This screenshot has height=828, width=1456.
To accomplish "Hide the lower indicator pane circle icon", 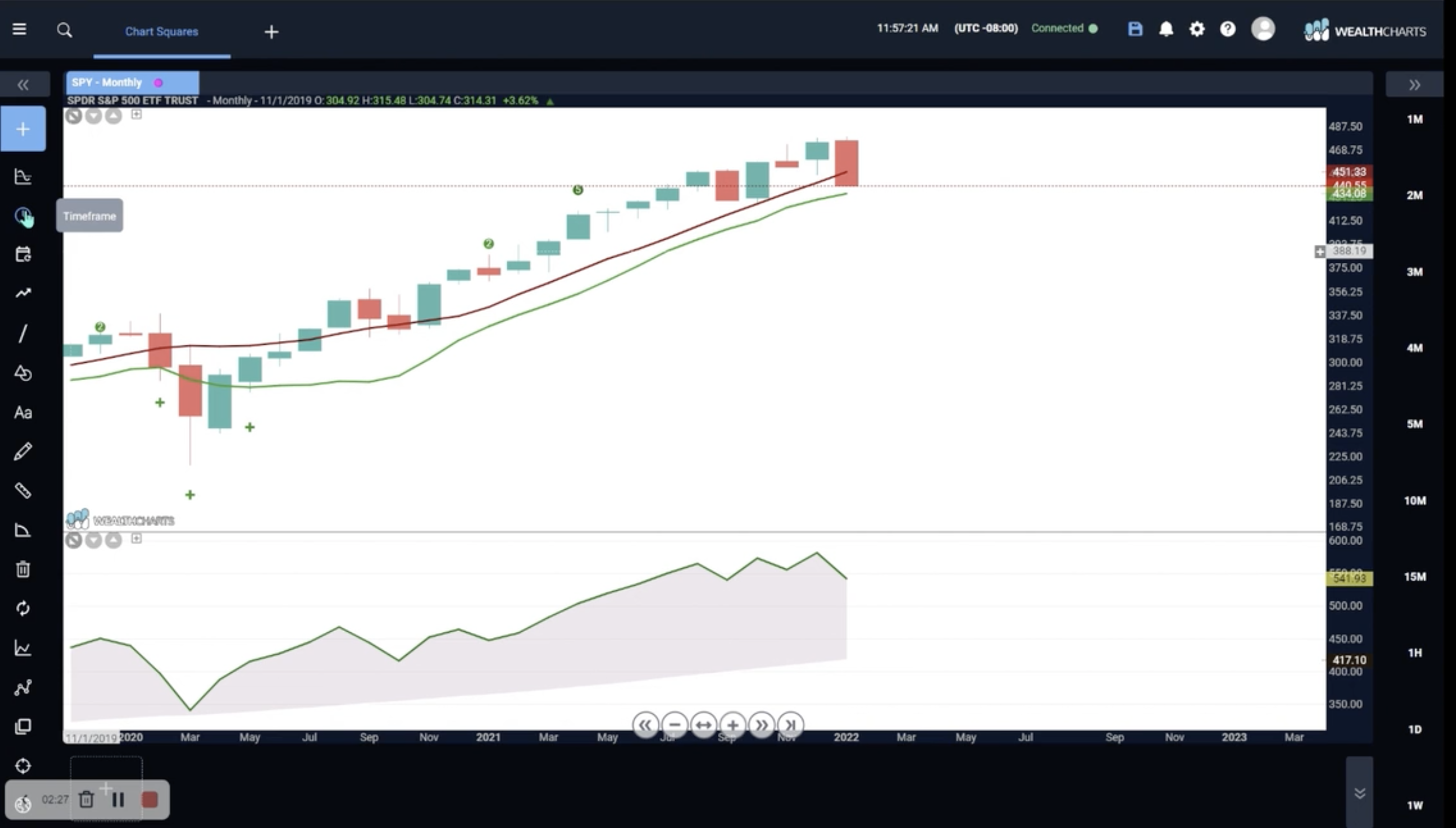I will point(73,540).
